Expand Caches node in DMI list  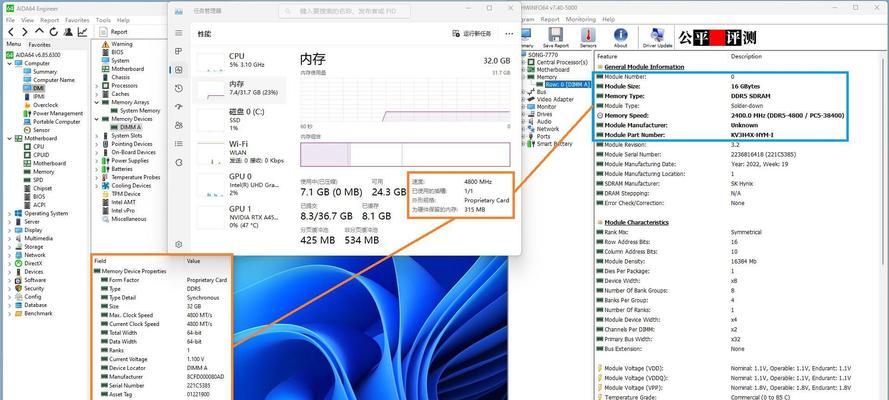[x=96, y=94]
